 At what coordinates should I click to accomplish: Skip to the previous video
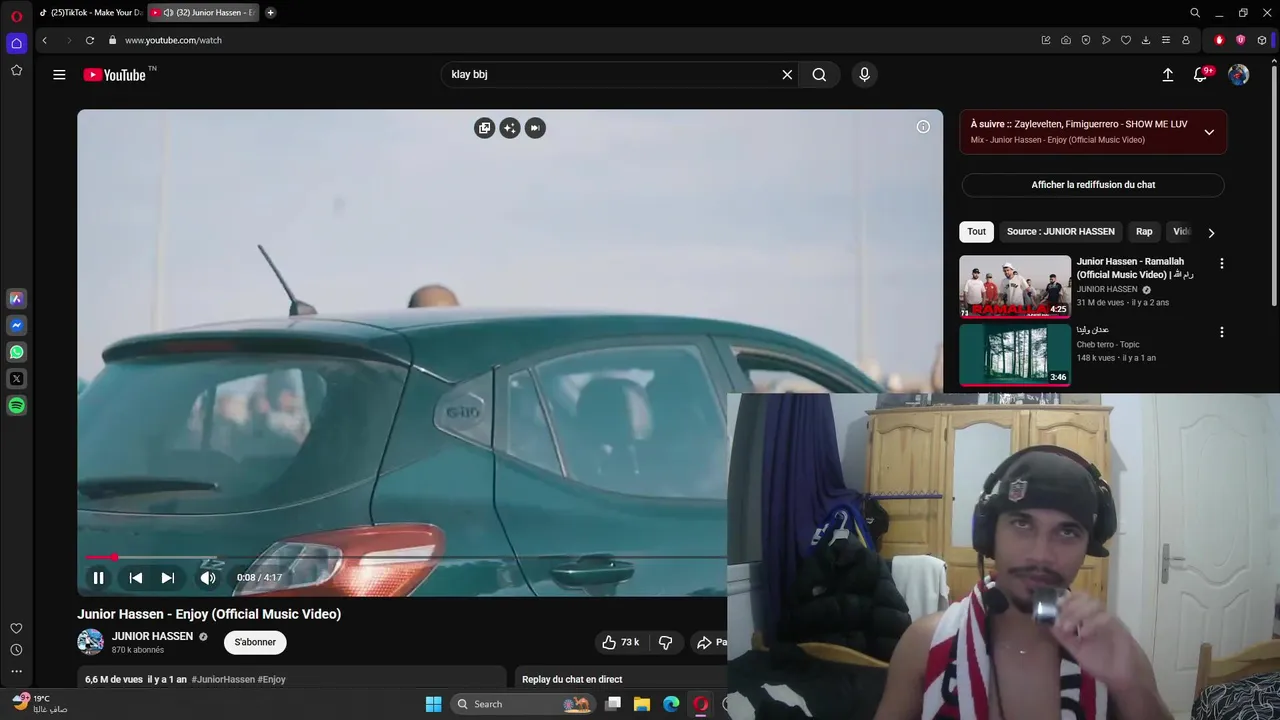tap(136, 578)
